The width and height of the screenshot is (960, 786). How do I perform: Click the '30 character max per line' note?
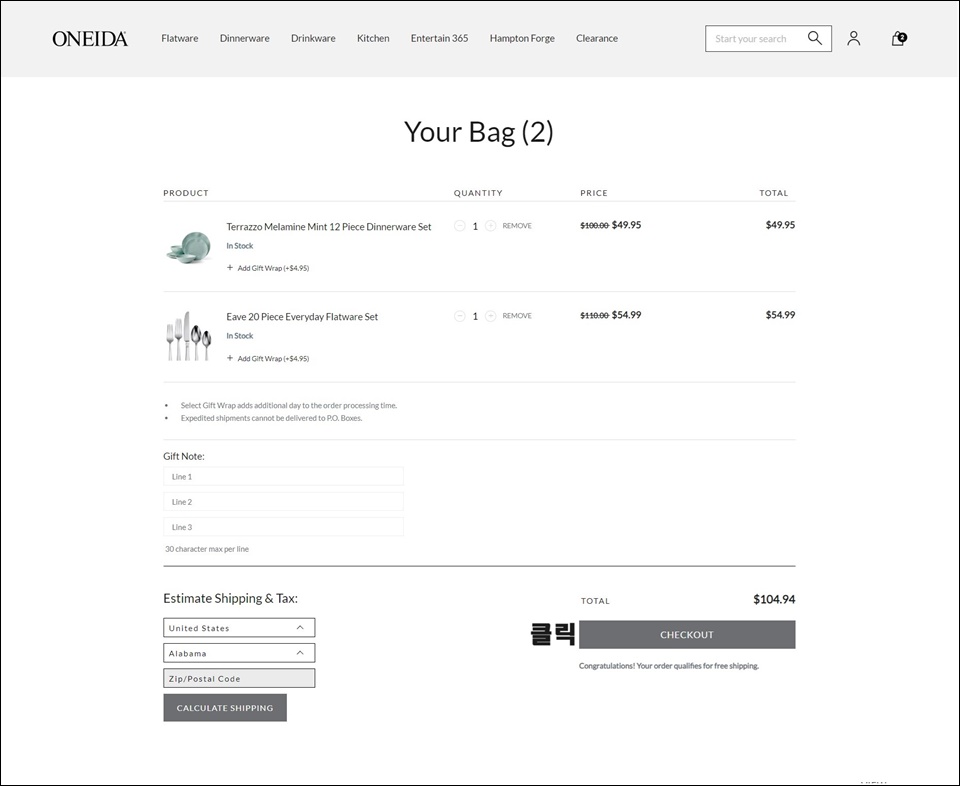[x=207, y=549]
